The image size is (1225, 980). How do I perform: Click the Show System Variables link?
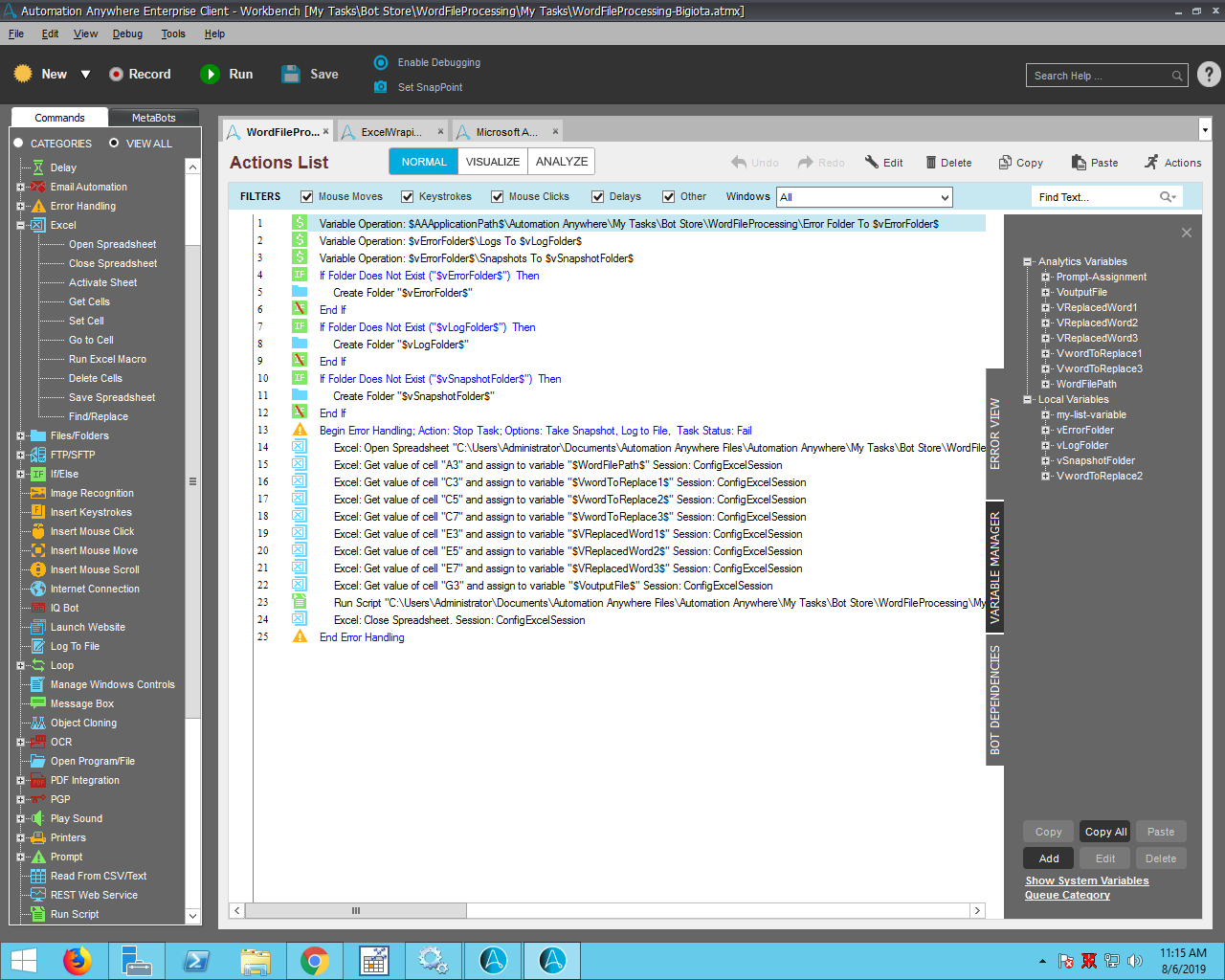pyautogui.click(x=1086, y=880)
